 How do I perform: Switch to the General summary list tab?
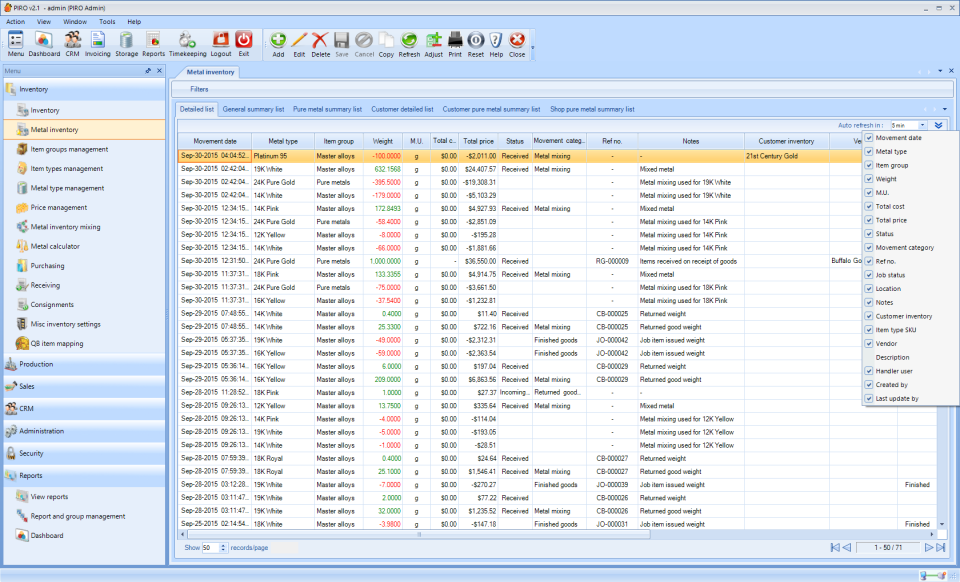[x=253, y=109]
